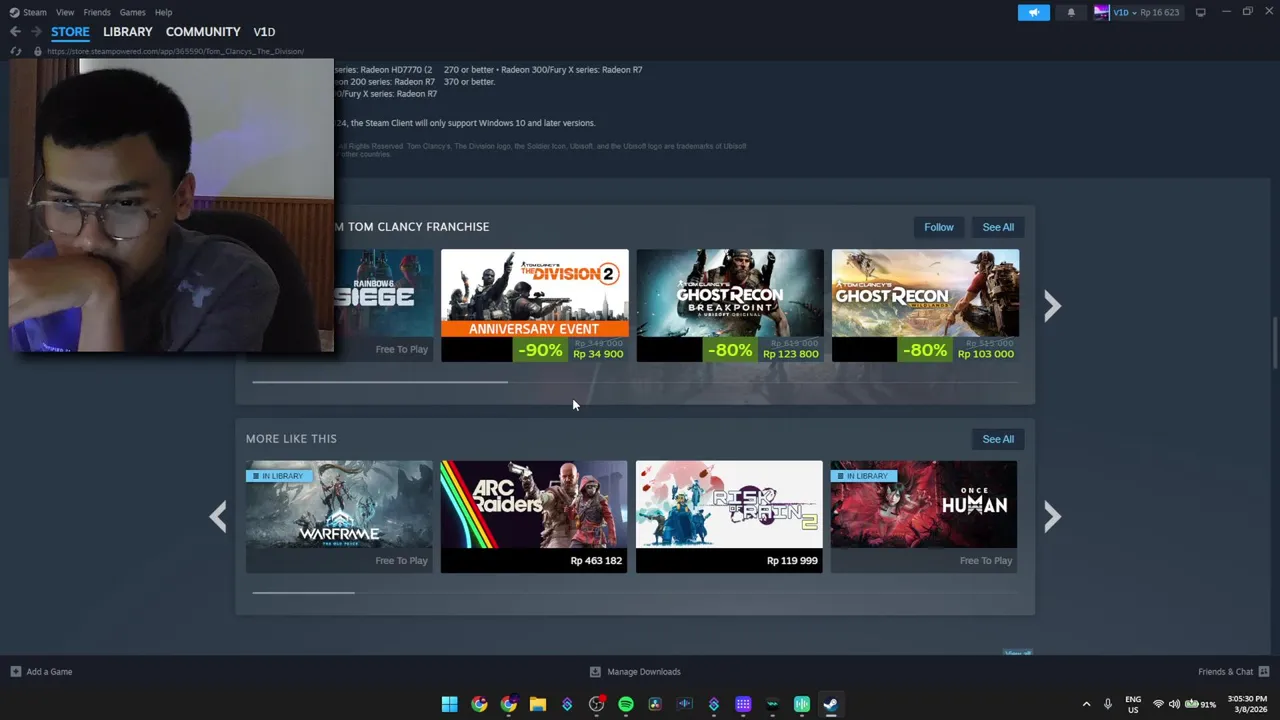Screen dimensions: 1280x720
Task: Open the clock and calendar flyout
Action: 1249,704
